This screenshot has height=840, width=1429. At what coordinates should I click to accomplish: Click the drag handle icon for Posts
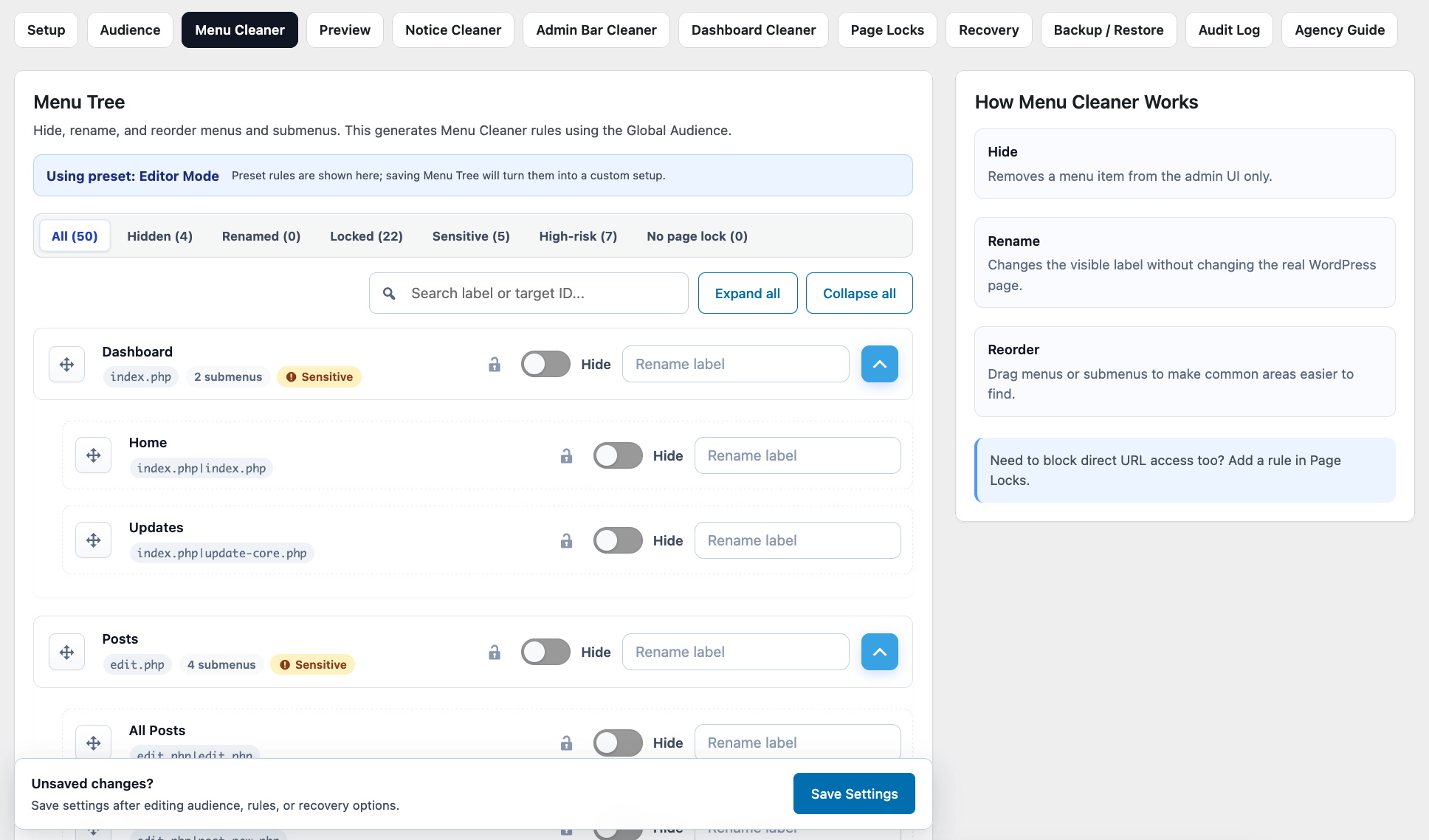67,653
